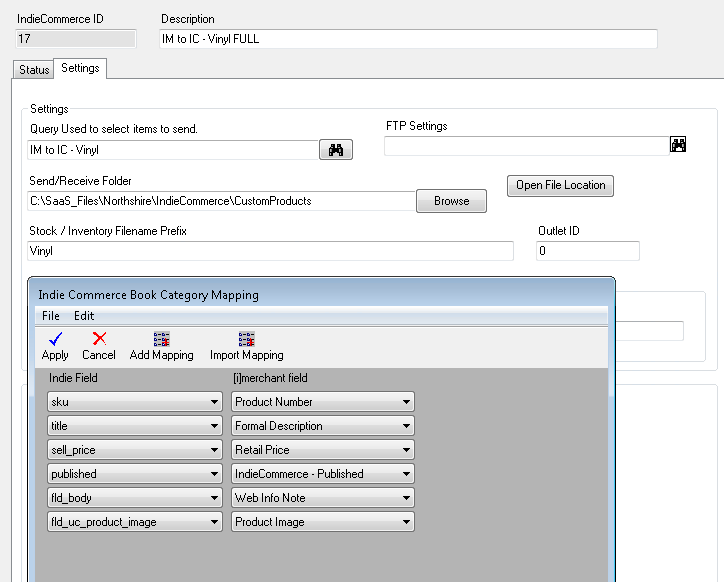Click the Import Mapping toolbar icon
The height and width of the screenshot is (582, 724).
coord(247,339)
